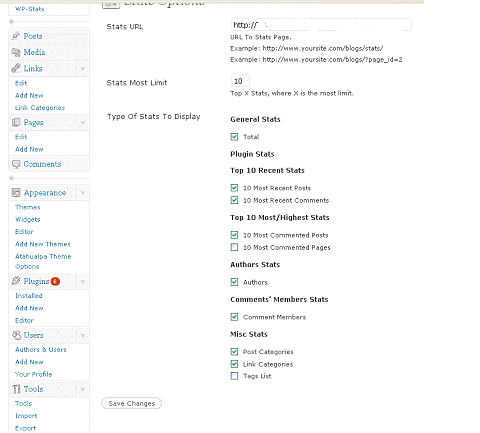Collapse the Users menu arrow
The height and width of the screenshot is (433, 480).
(x=83, y=335)
